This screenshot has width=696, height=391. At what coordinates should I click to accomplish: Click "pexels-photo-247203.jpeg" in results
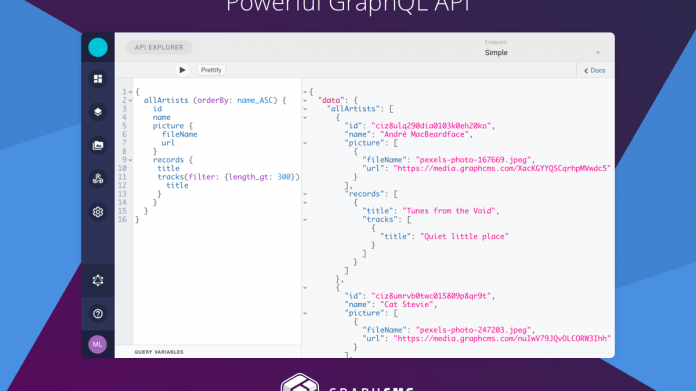[x=473, y=330]
